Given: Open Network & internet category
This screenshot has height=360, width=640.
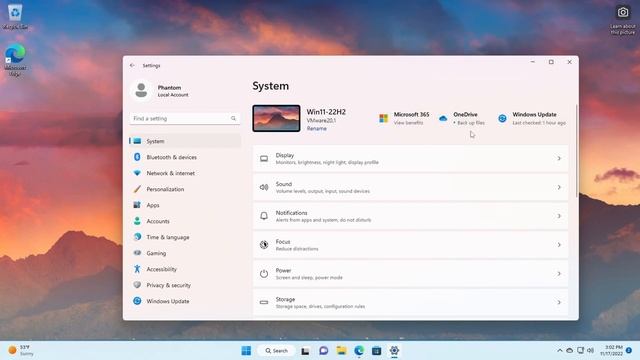Looking at the screenshot, I should (185, 173).
